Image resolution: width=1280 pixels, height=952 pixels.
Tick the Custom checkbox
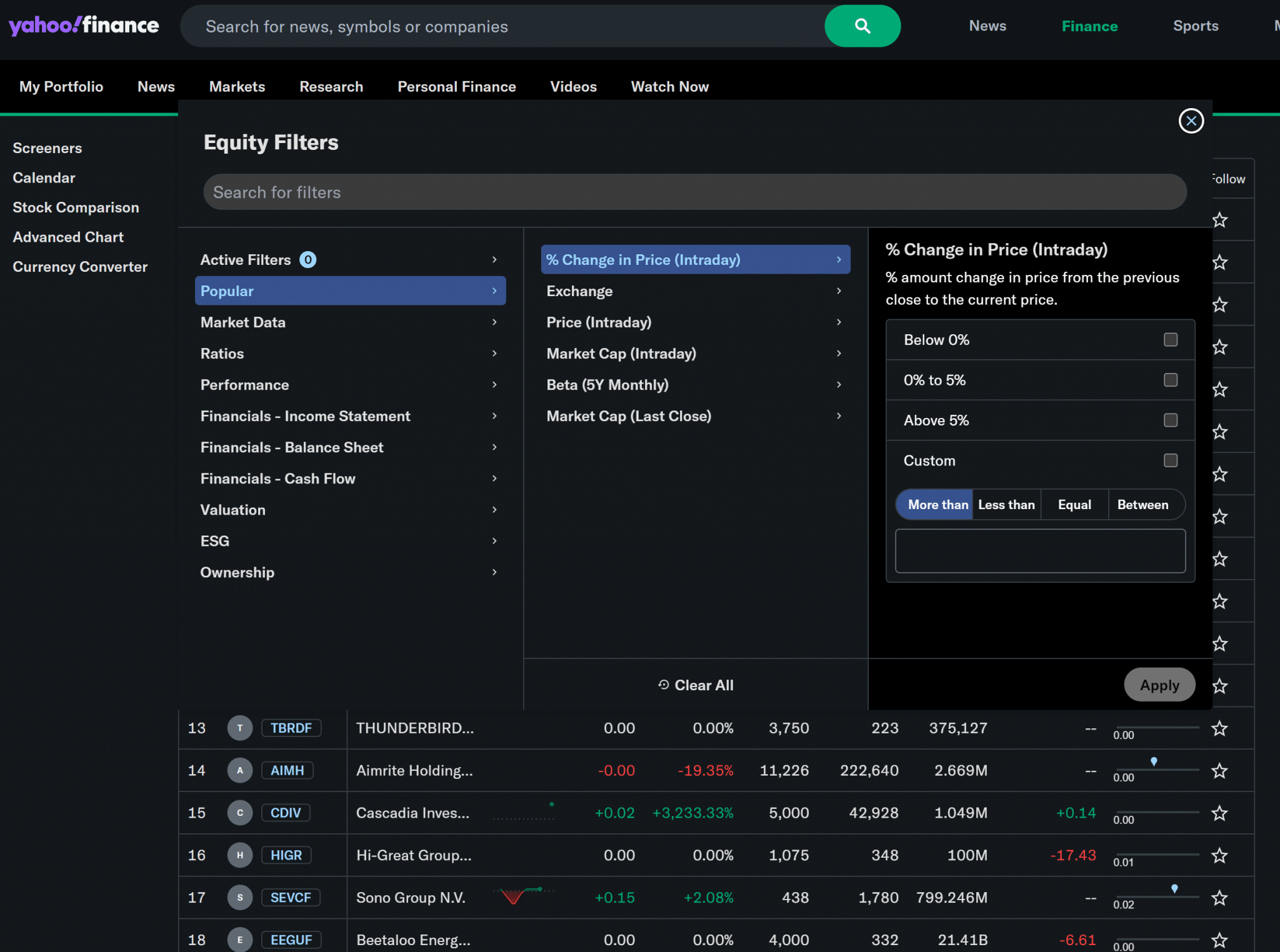click(x=1170, y=460)
